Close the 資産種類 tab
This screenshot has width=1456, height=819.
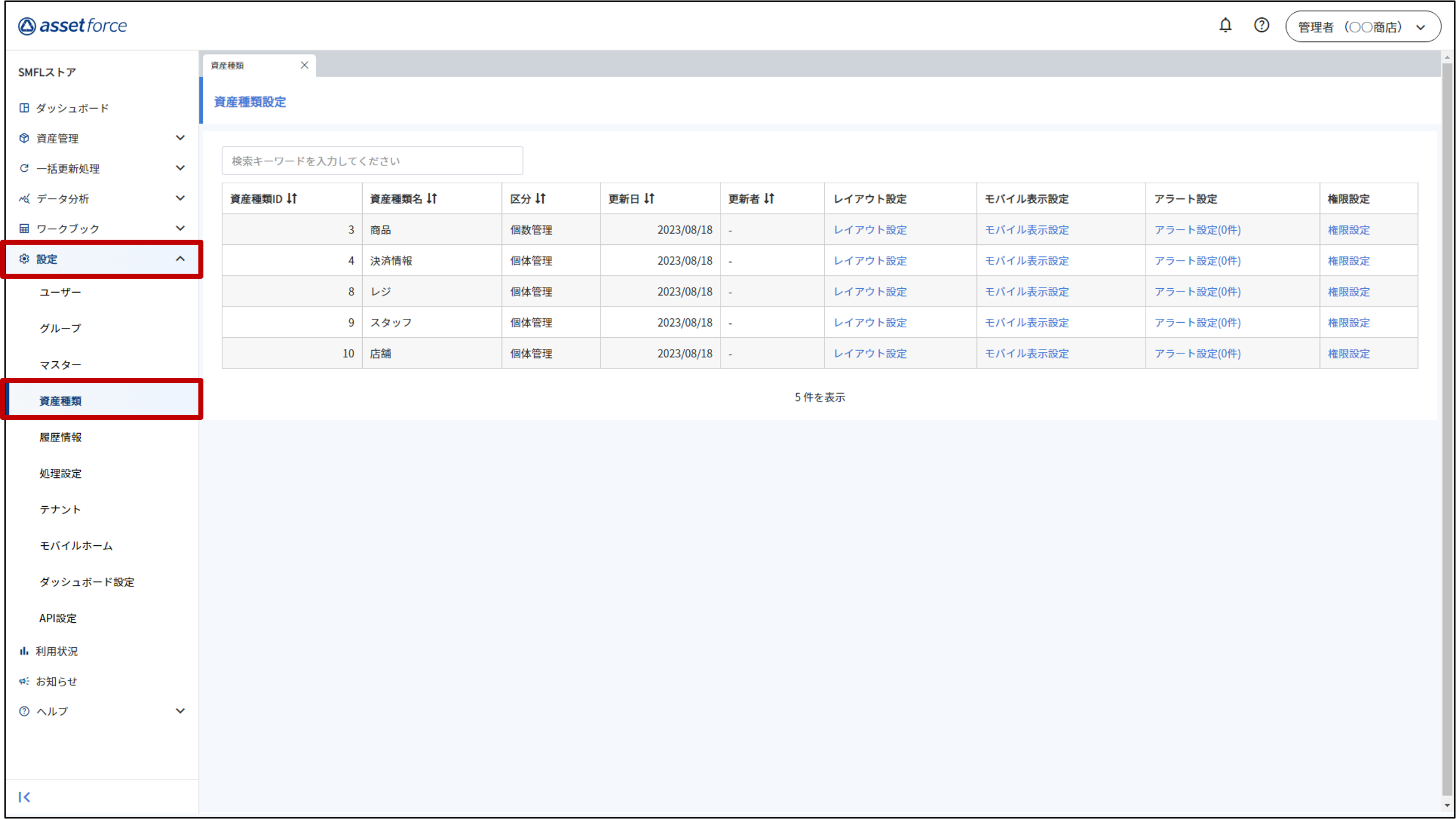click(304, 65)
